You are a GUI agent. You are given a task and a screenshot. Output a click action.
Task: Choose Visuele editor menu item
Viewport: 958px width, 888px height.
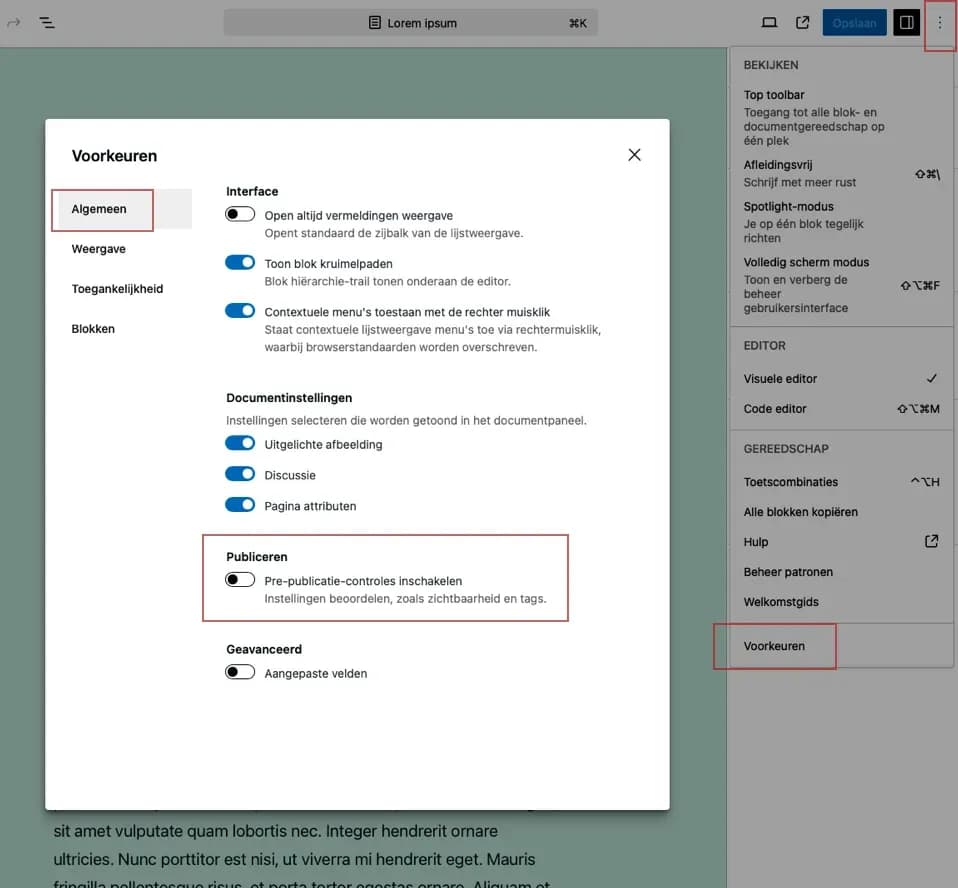(x=841, y=378)
